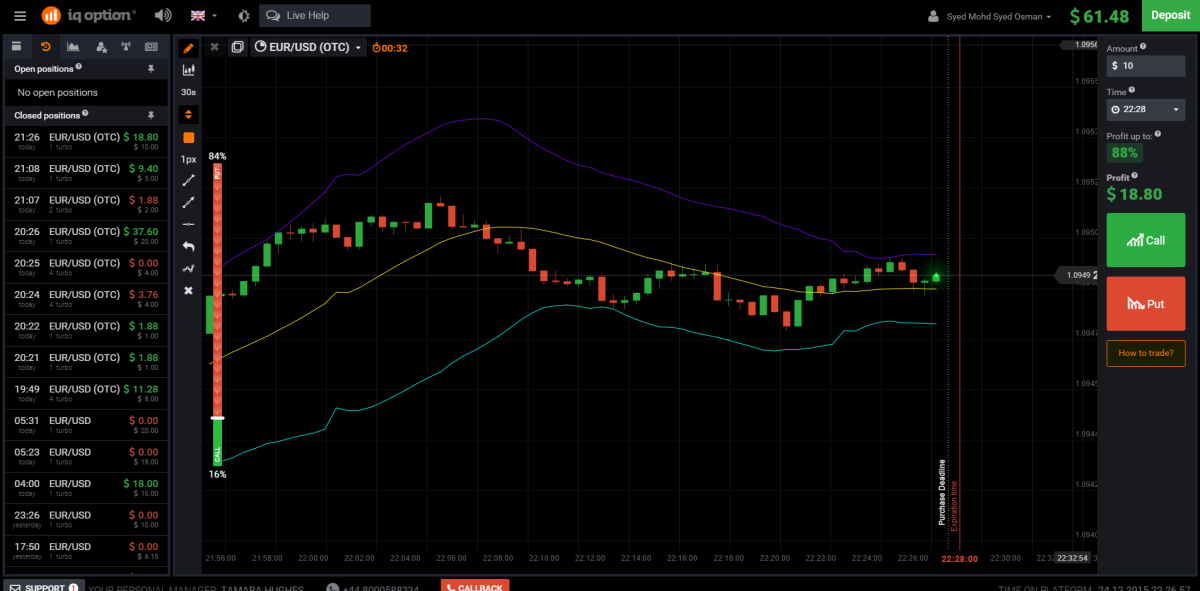Click the 1.0949 current price marker
This screenshot has width=1200, height=591.
(x=1077, y=275)
